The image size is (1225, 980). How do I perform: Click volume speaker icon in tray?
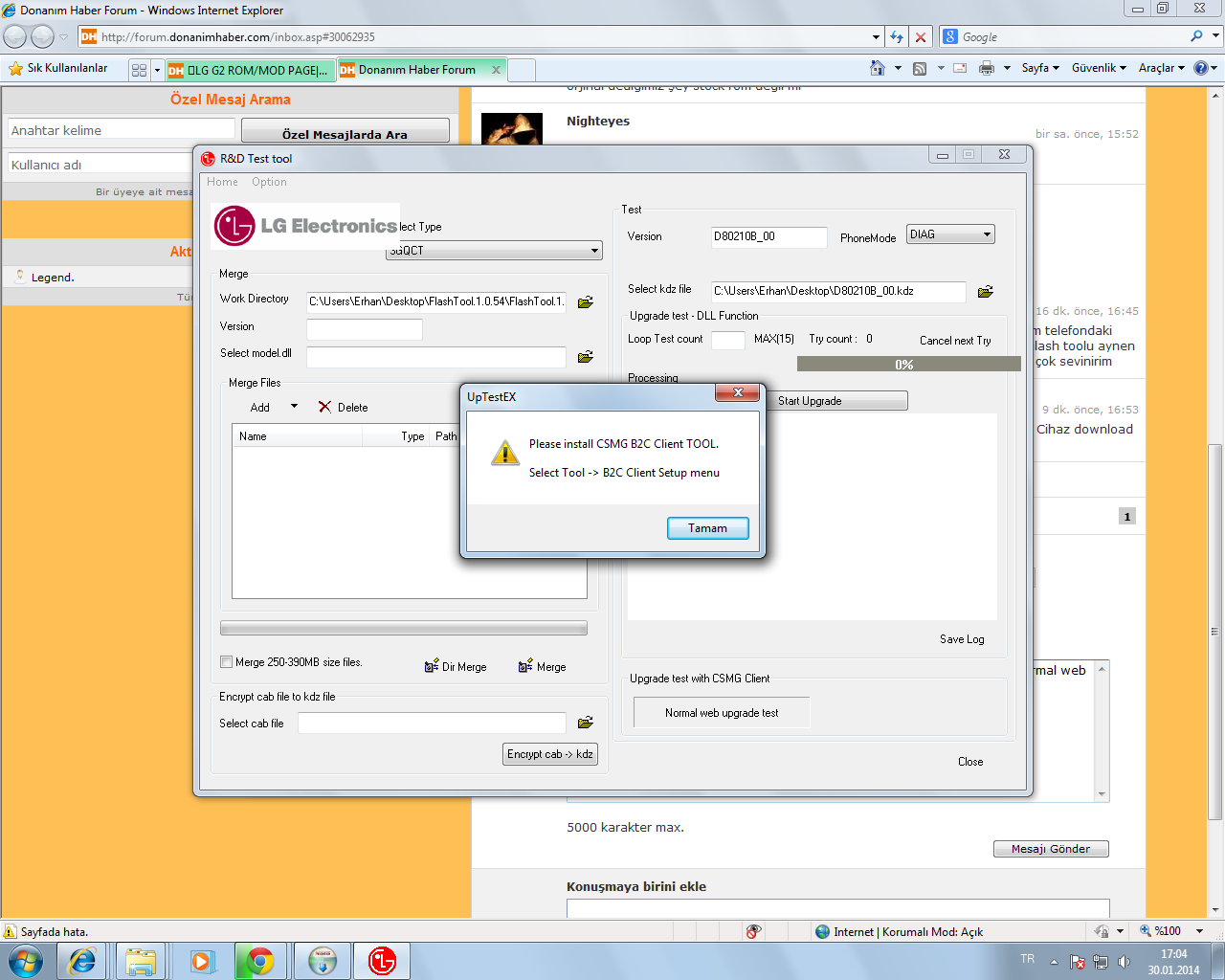1124,962
